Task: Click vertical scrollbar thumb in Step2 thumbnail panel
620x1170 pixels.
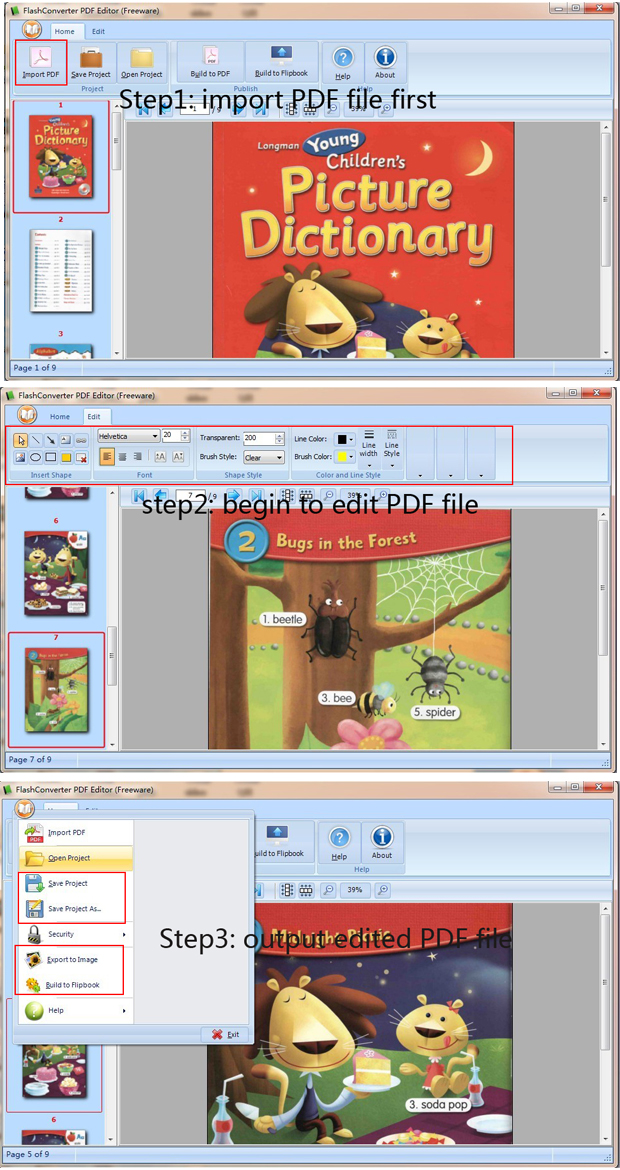Action: click(x=113, y=655)
